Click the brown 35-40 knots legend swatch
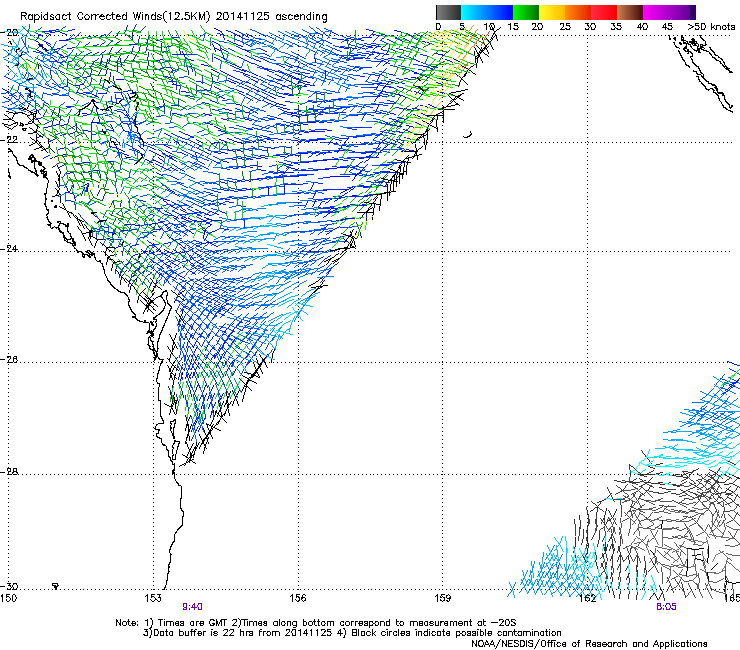Image resolution: width=740 pixels, height=650 pixels. coord(630,12)
